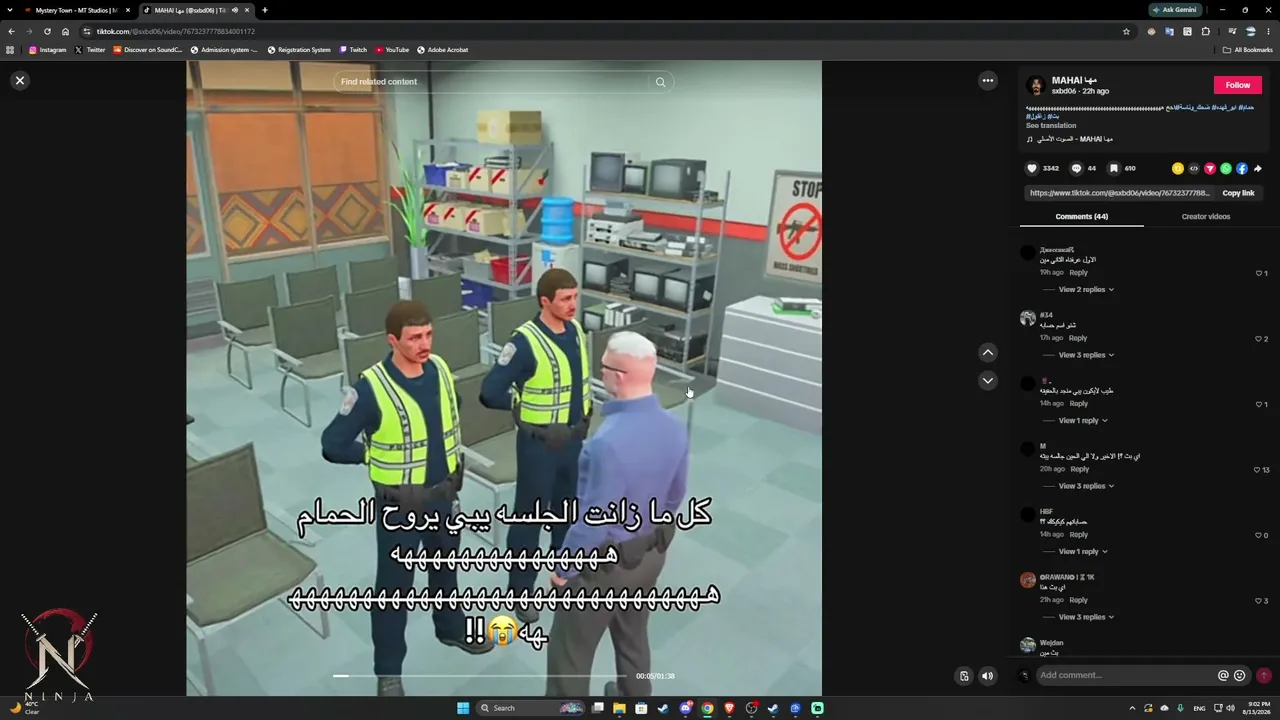Switch to the Creator videos tab
The height and width of the screenshot is (720, 1280).
coord(1206,216)
